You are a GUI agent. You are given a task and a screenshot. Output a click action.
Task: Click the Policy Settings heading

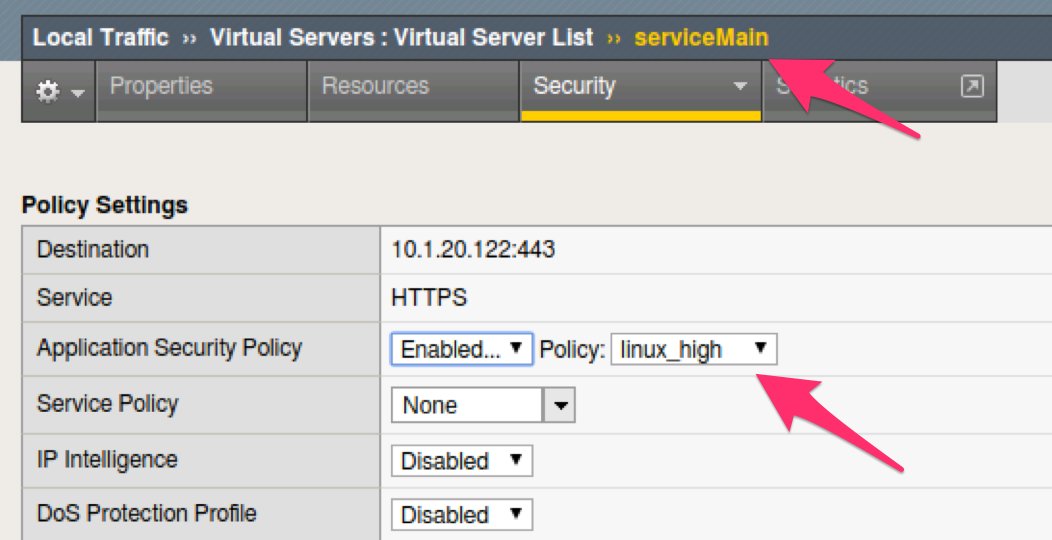105,205
